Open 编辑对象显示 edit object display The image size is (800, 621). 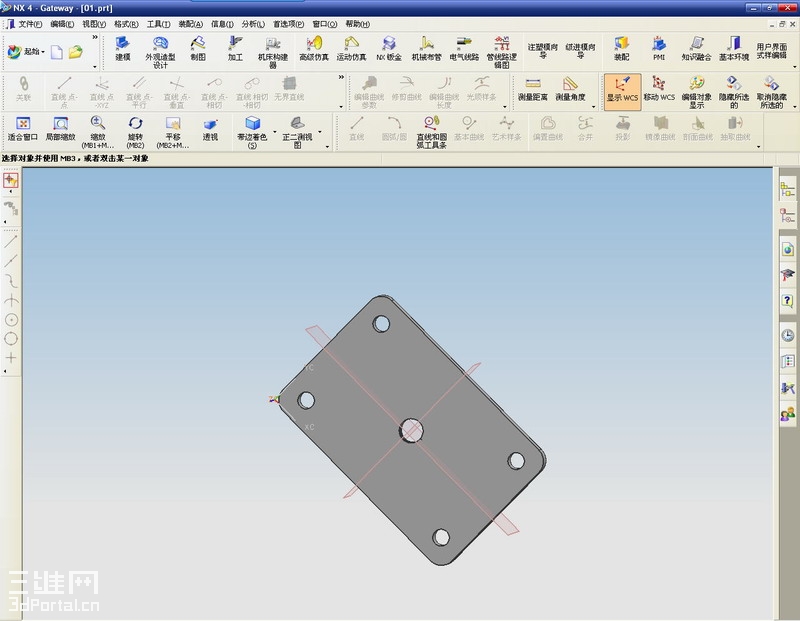696,92
